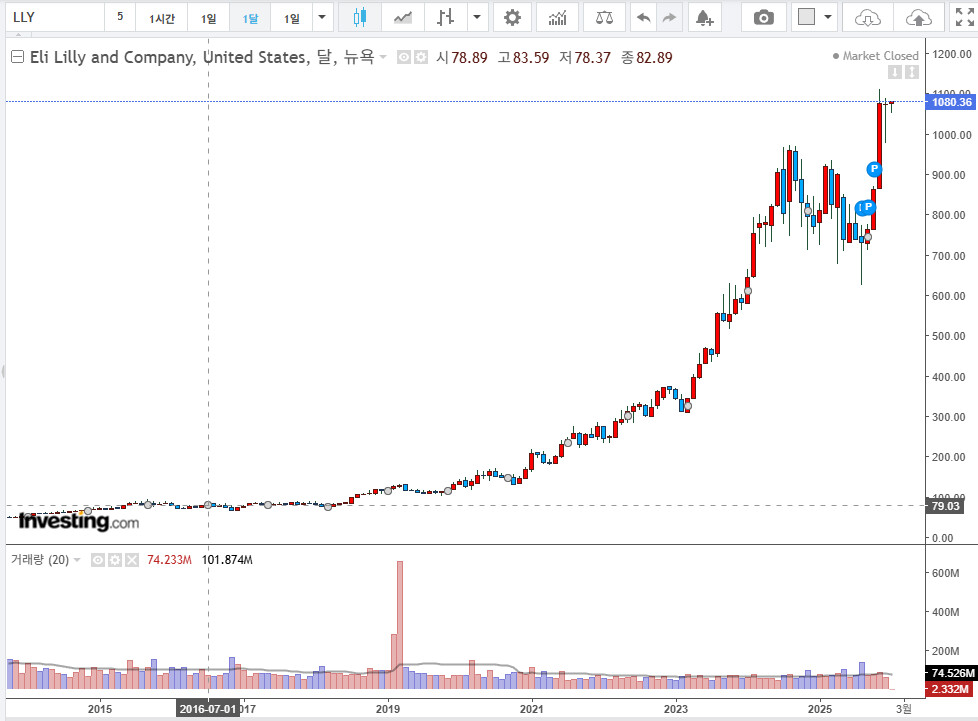Viewport: 978px width, 721px height.
Task: Select the 1달 monthly interval
Action: 250,18
